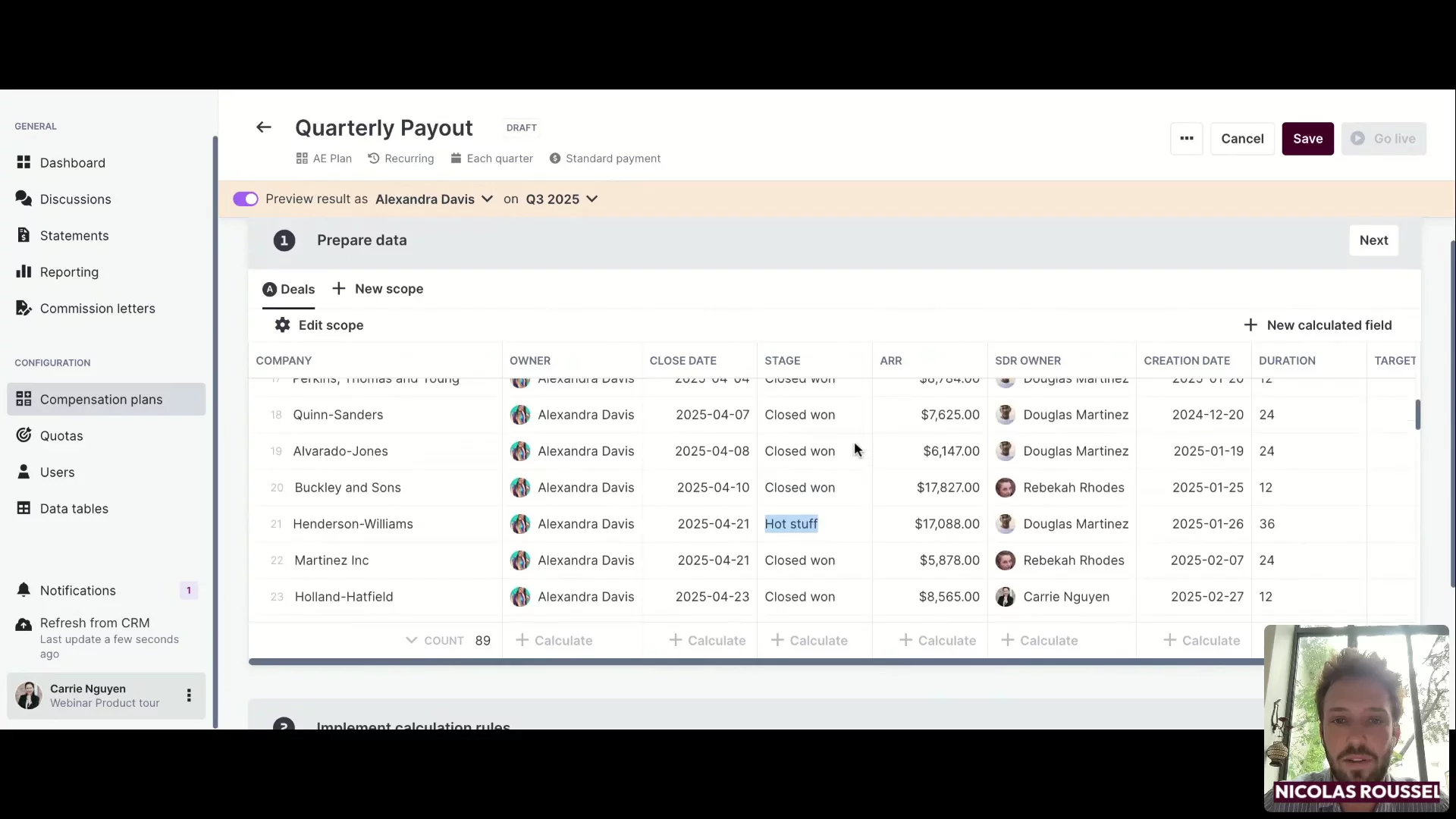Open the Q3 2025 period dropdown
1456x819 pixels.
[x=561, y=199]
